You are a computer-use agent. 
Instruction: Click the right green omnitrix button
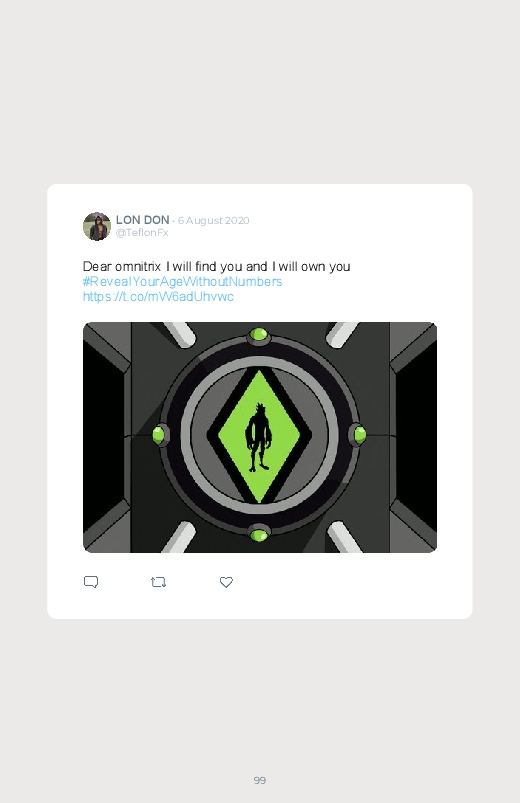point(360,435)
